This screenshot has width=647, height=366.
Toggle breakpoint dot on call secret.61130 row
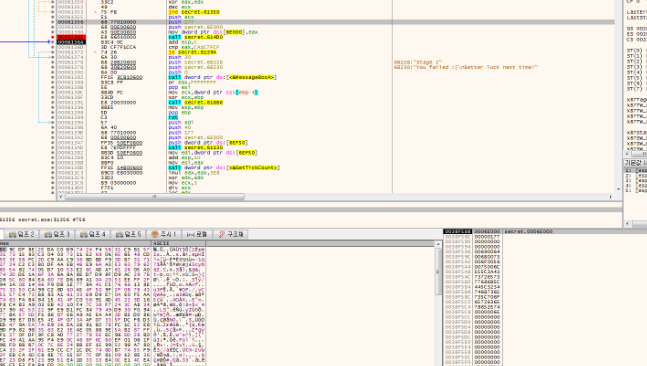[52, 148]
